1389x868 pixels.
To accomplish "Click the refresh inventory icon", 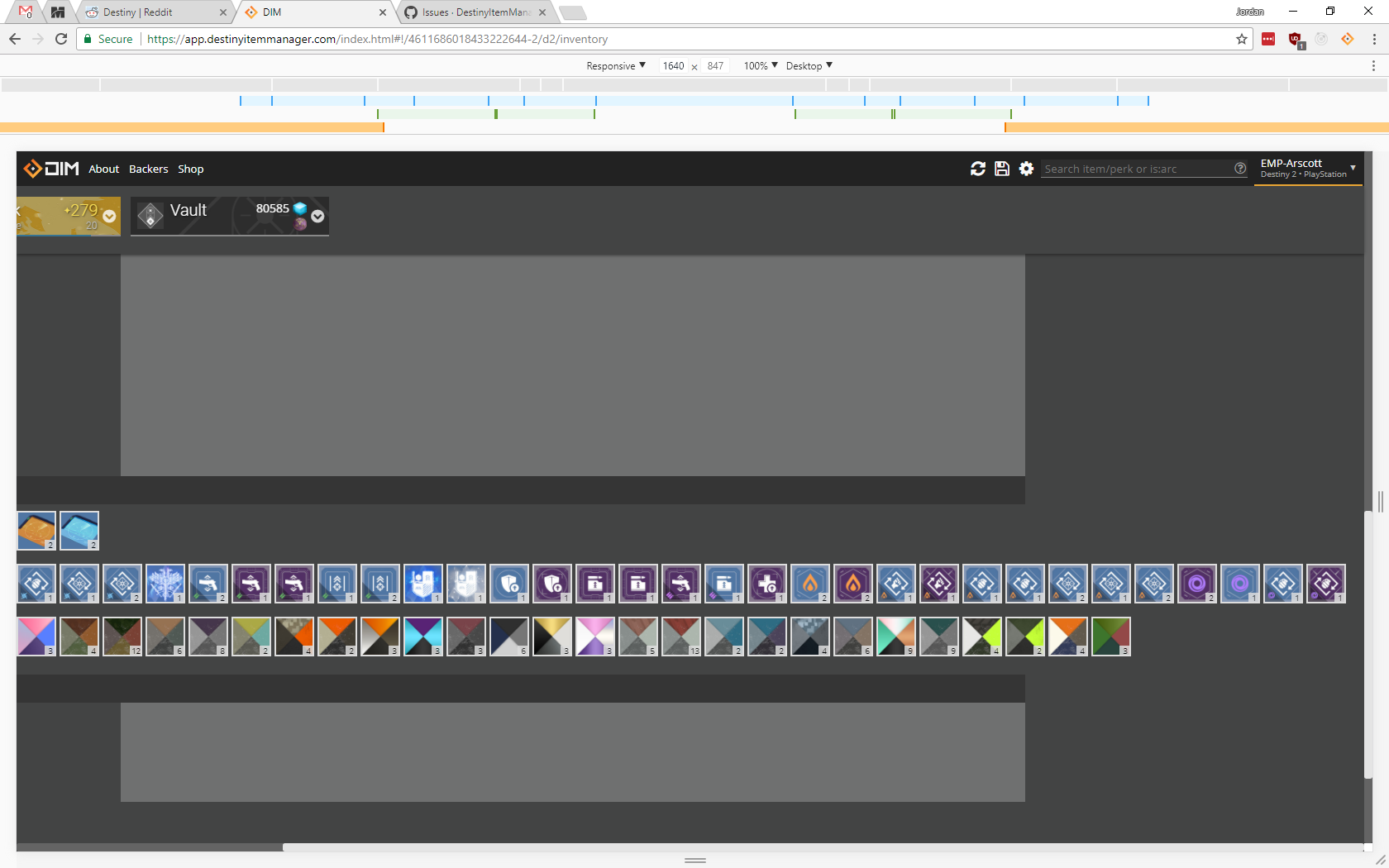I will [x=978, y=169].
